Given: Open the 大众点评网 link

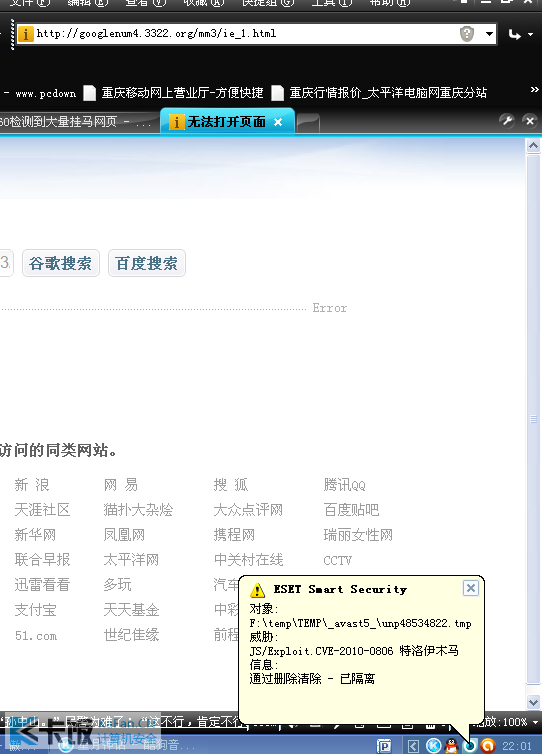Looking at the screenshot, I should pos(248,510).
